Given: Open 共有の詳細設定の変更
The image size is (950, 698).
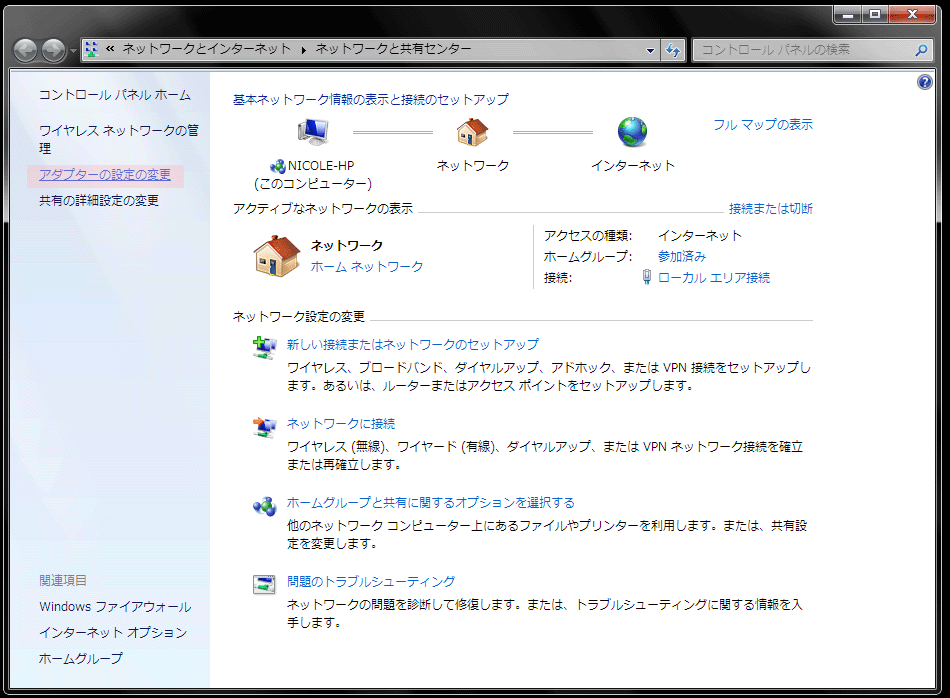Looking at the screenshot, I should [x=99, y=201].
